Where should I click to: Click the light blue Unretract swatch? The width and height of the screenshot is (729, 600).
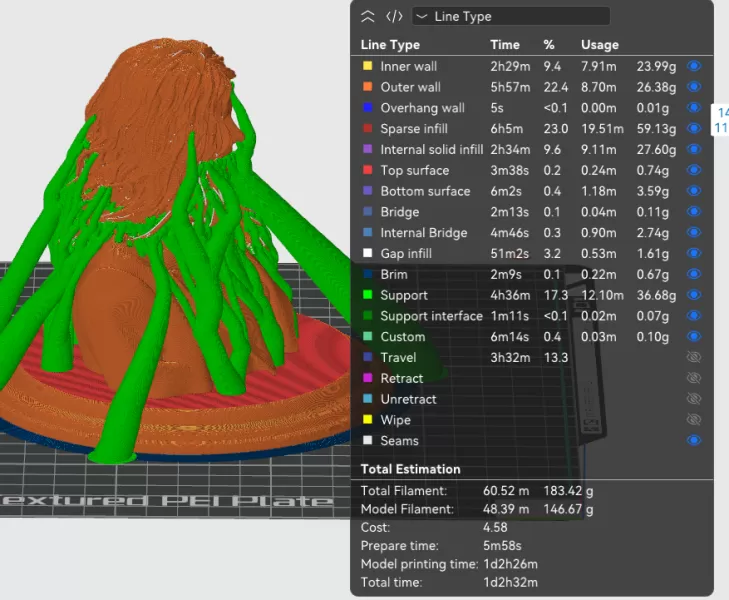(x=367, y=399)
